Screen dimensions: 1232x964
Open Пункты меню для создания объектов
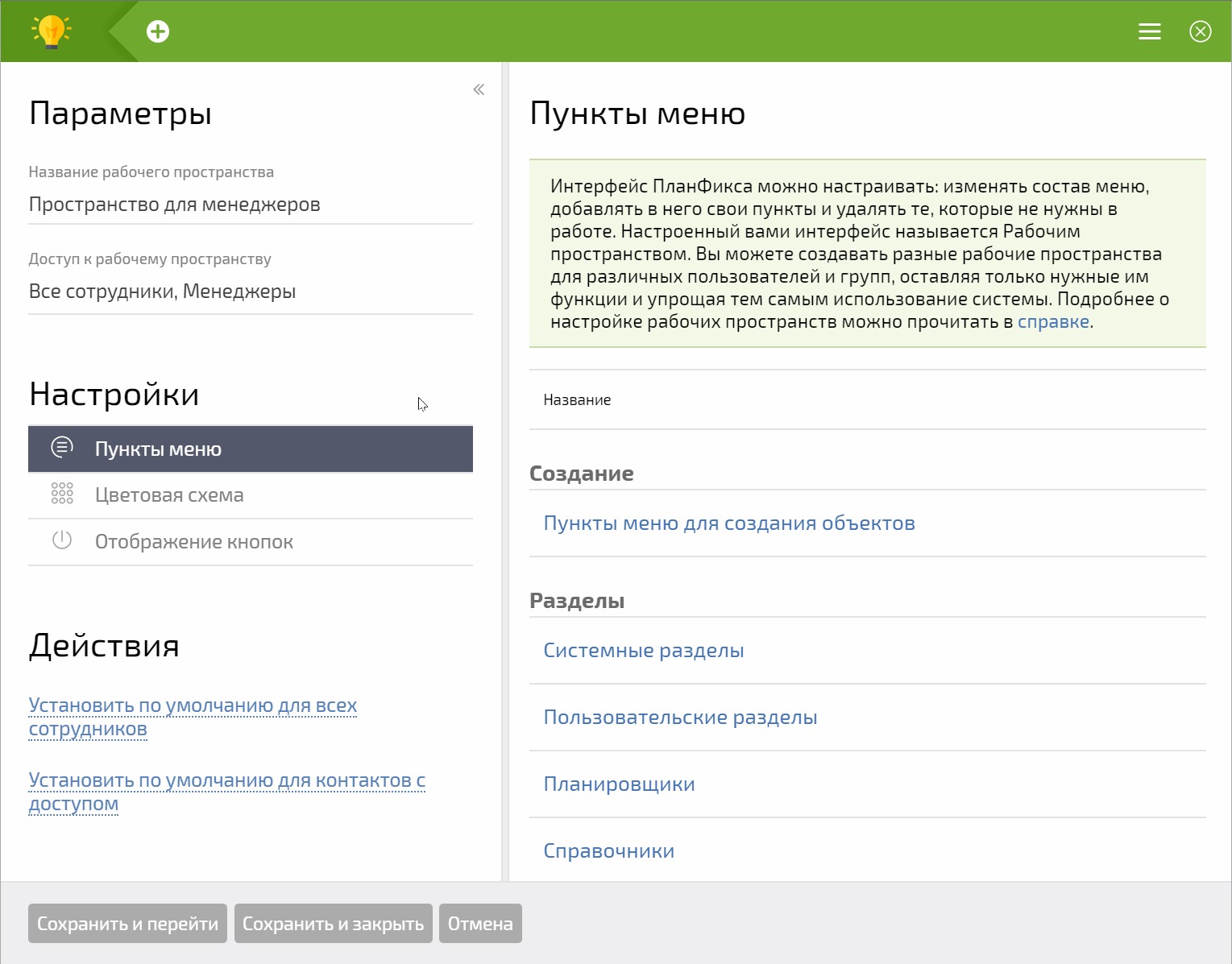coord(729,523)
